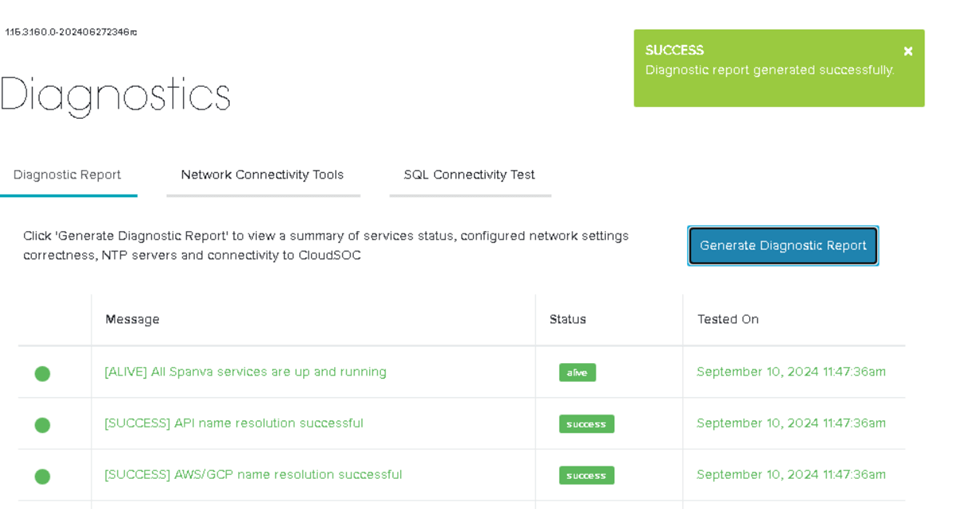The image size is (975, 509).
Task: Click green status dot for Spanva services row
Action: (x=42, y=374)
